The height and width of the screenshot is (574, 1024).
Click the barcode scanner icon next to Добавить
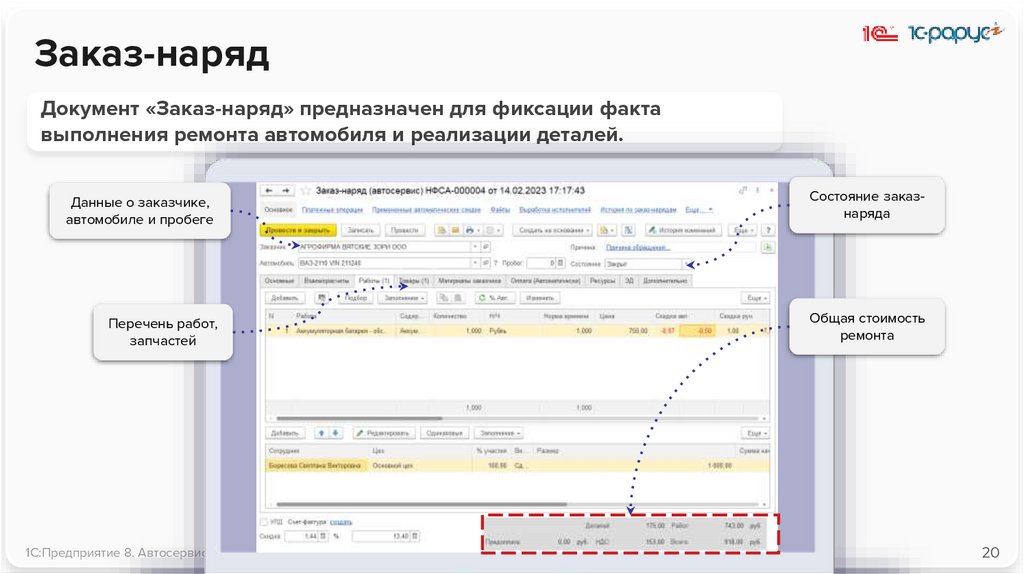tap(321, 298)
